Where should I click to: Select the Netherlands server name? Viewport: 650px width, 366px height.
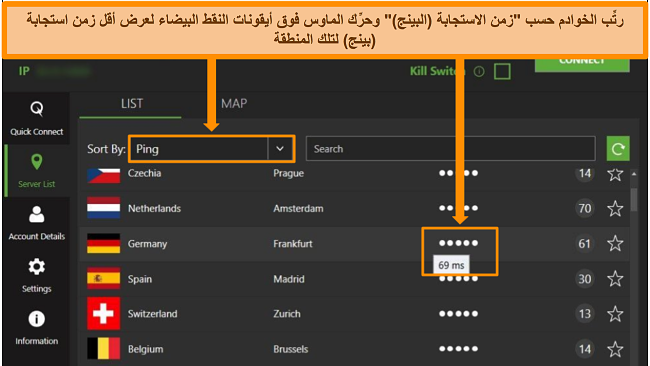pyautogui.click(x=154, y=208)
